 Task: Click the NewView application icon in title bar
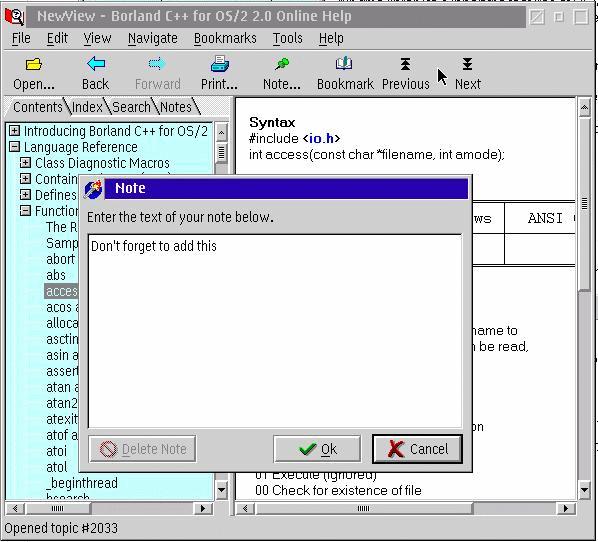[14, 16]
